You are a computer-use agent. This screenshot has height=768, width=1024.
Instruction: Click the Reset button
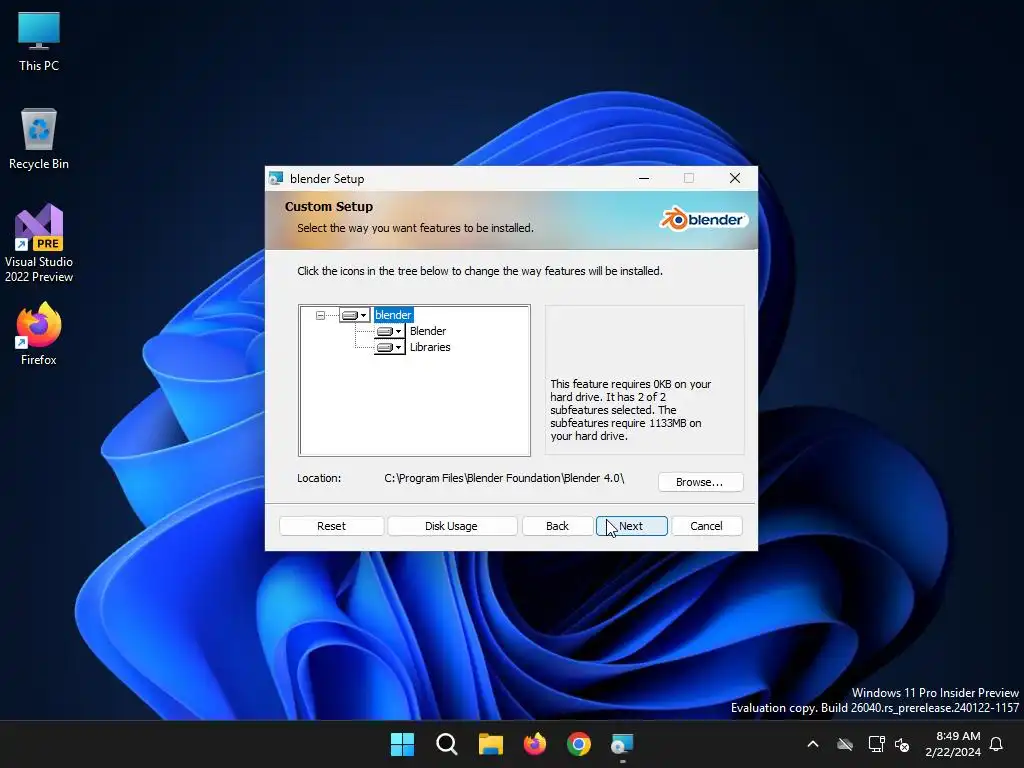pos(331,526)
